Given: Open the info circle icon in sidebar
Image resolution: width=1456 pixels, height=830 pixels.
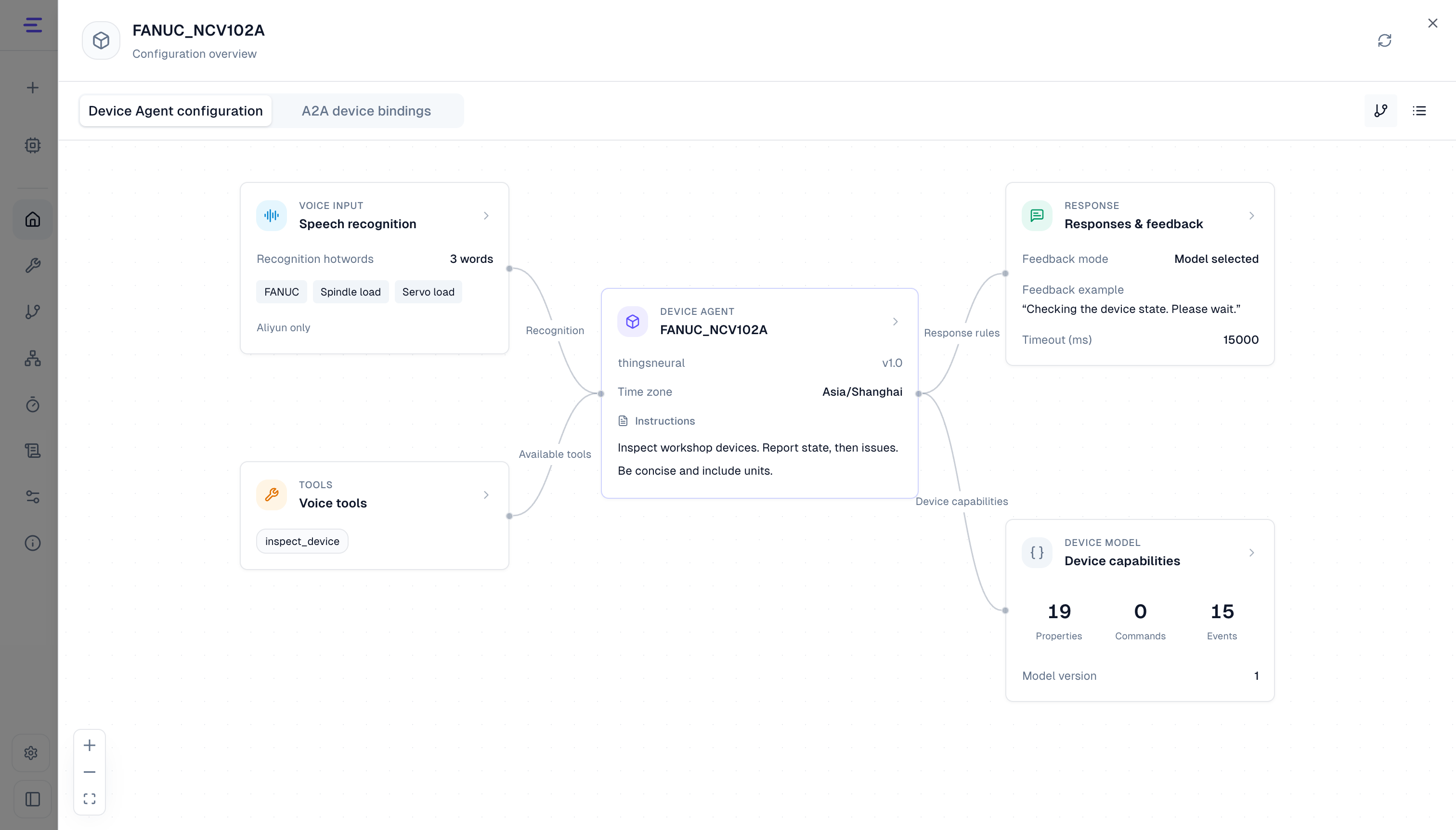Looking at the screenshot, I should point(32,543).
